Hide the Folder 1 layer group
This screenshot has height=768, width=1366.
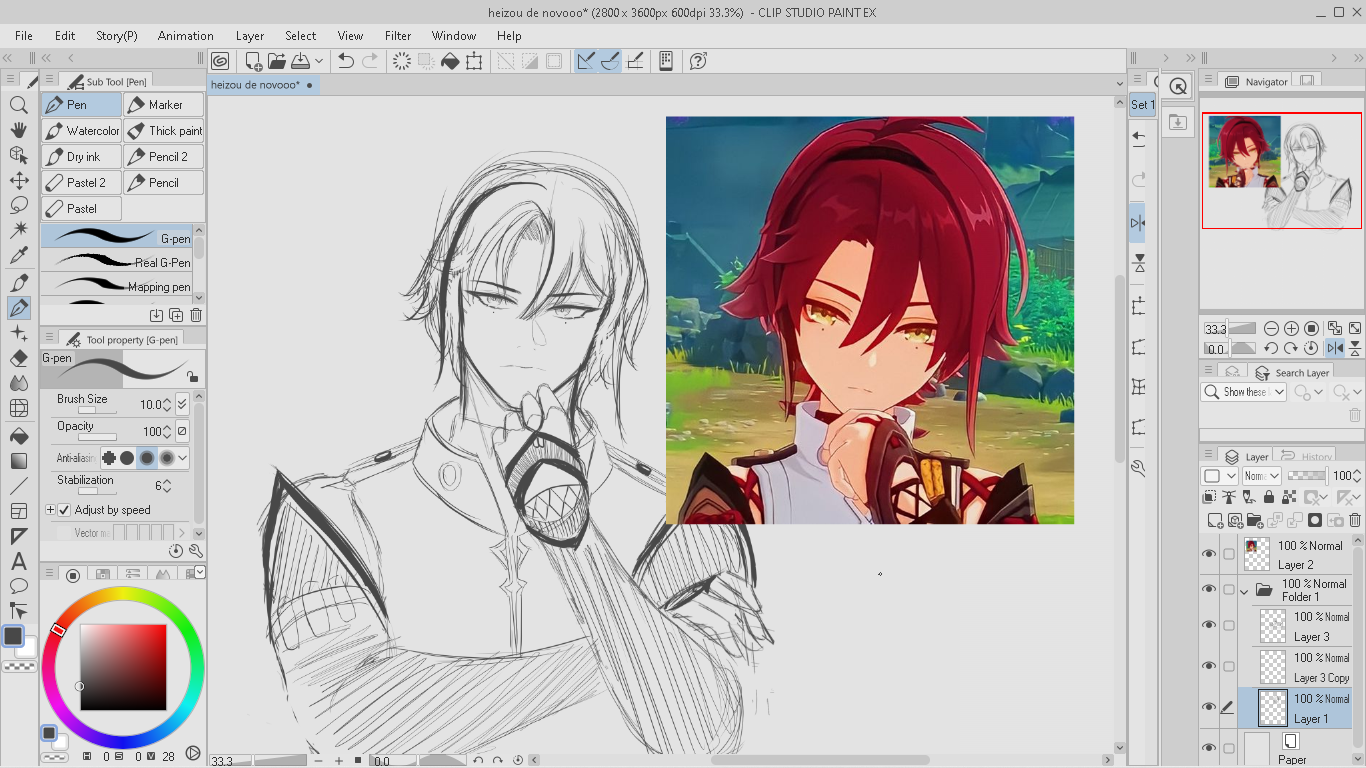coord(1209,590)
